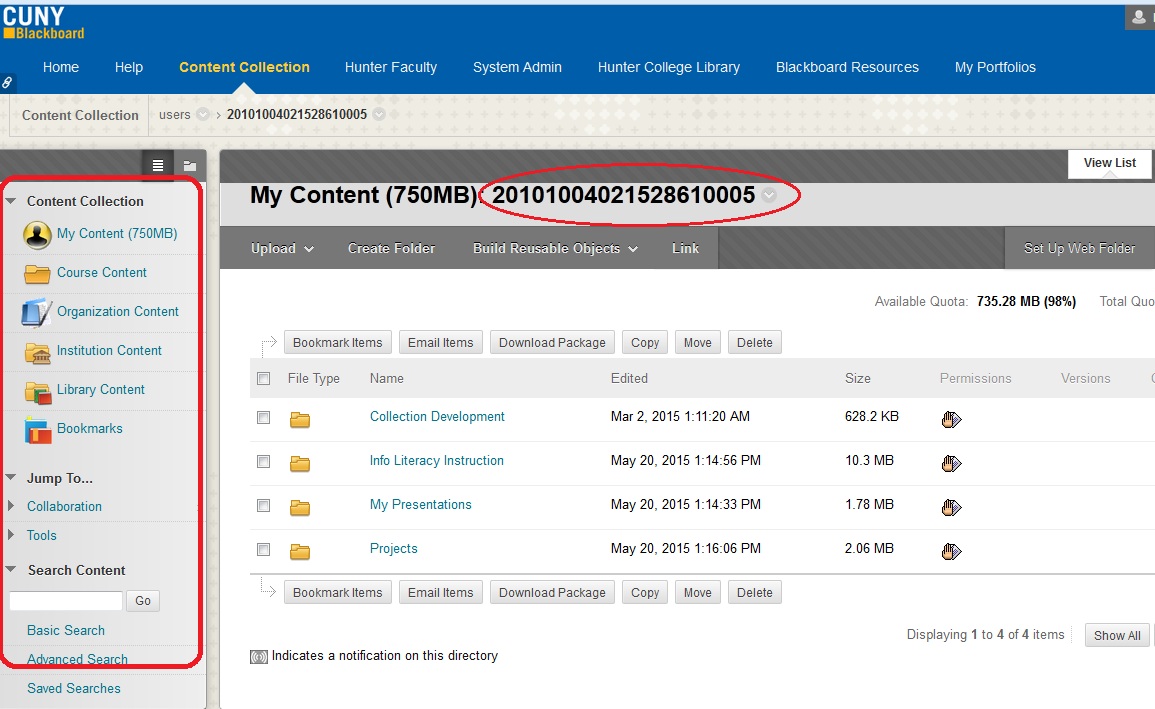Open the Help tab

[129, 67]
